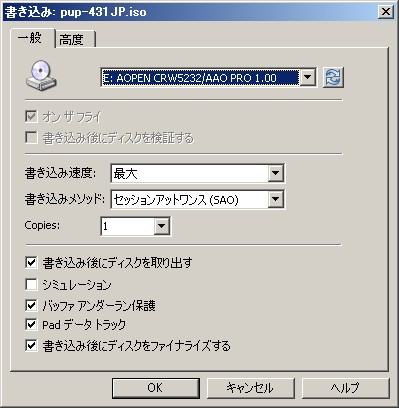Image resolution: width=399 pixels, height=408 pixels.
Task: Uncheck 書き込み後にディスクを取り出す checkbox
Action: click(31, 263)
